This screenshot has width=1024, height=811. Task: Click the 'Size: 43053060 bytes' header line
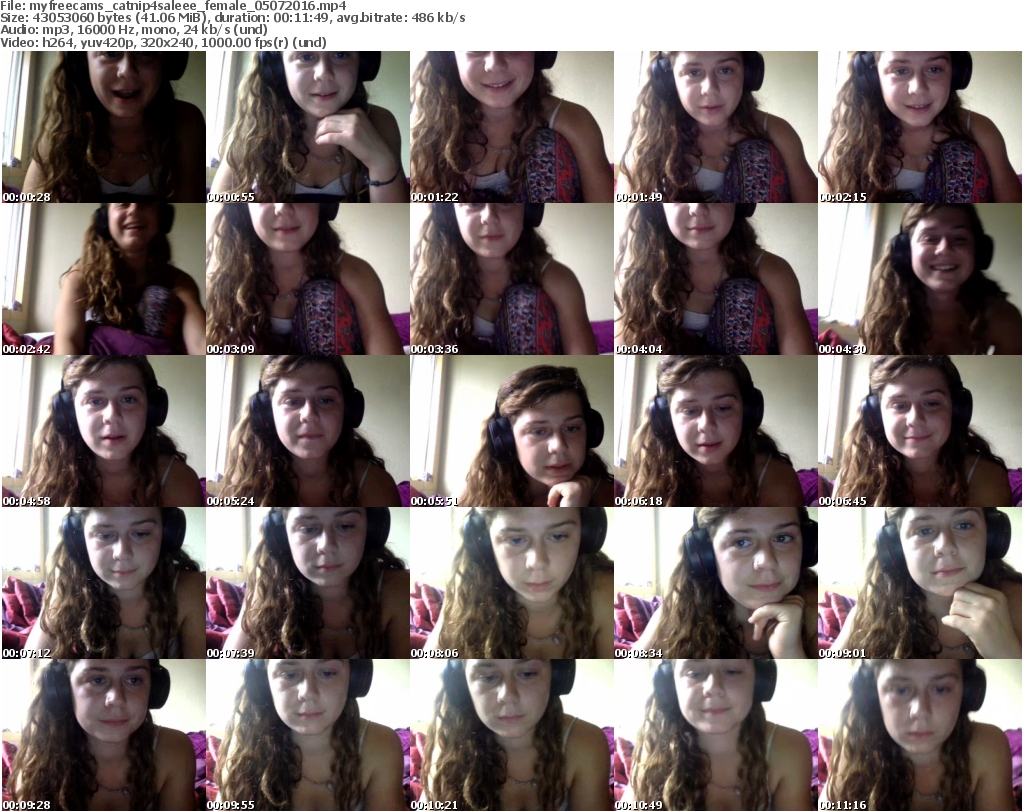click(232, 18)
